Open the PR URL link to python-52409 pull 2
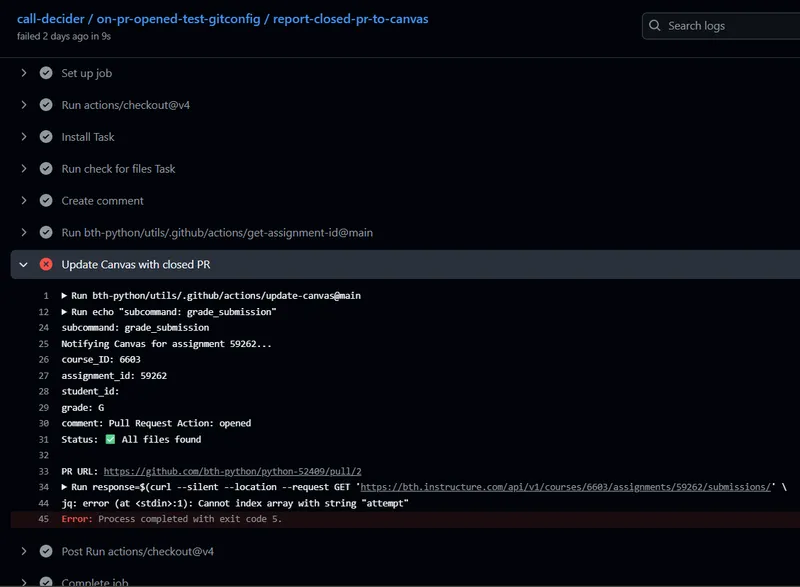800x587 pixels. point(232,471)
